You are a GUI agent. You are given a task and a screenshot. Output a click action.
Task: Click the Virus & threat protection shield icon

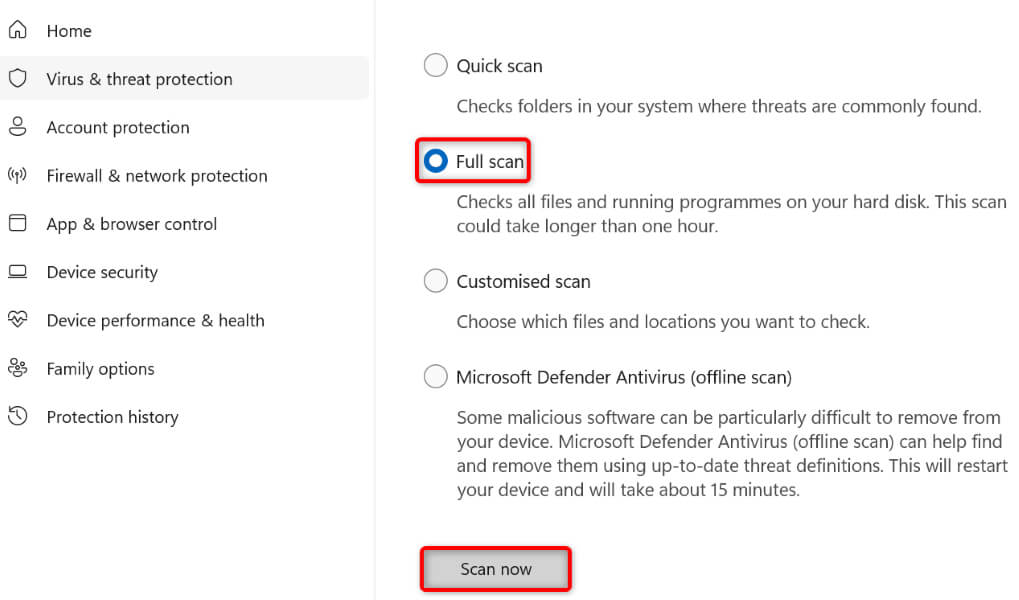17,79
